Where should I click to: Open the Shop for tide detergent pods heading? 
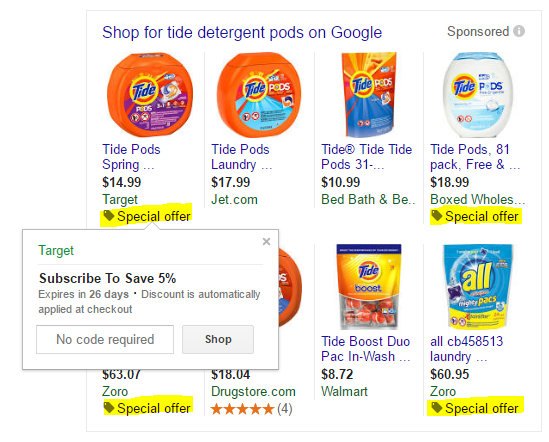pyautogui.click(x=242, y=32)
